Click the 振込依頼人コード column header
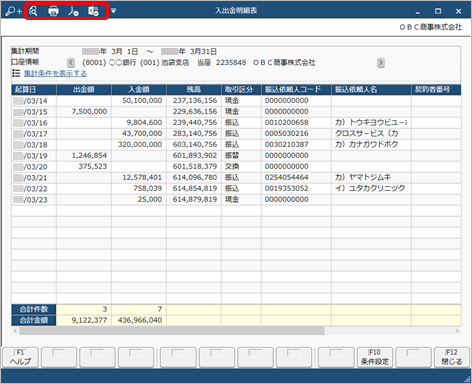 point(296,90)
